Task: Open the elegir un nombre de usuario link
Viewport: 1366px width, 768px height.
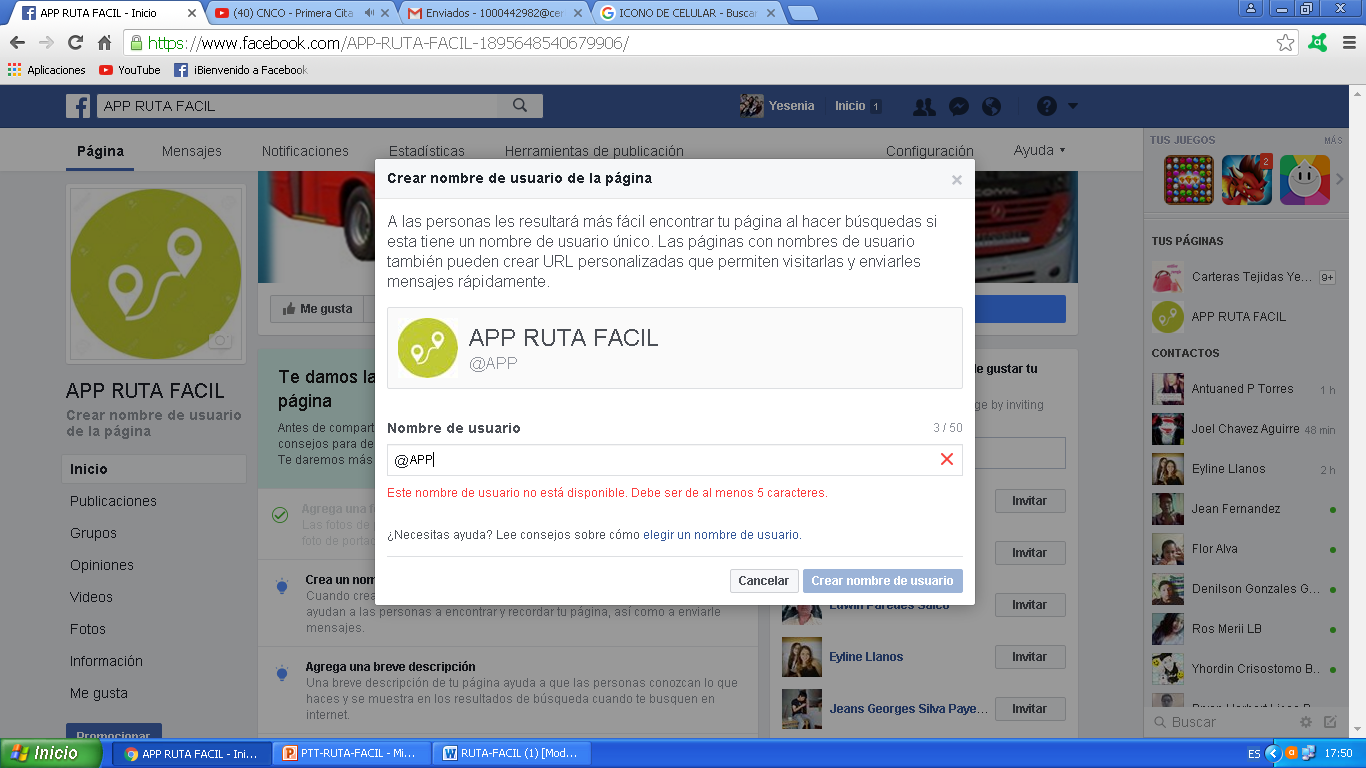Action: (x=721, y=535)
